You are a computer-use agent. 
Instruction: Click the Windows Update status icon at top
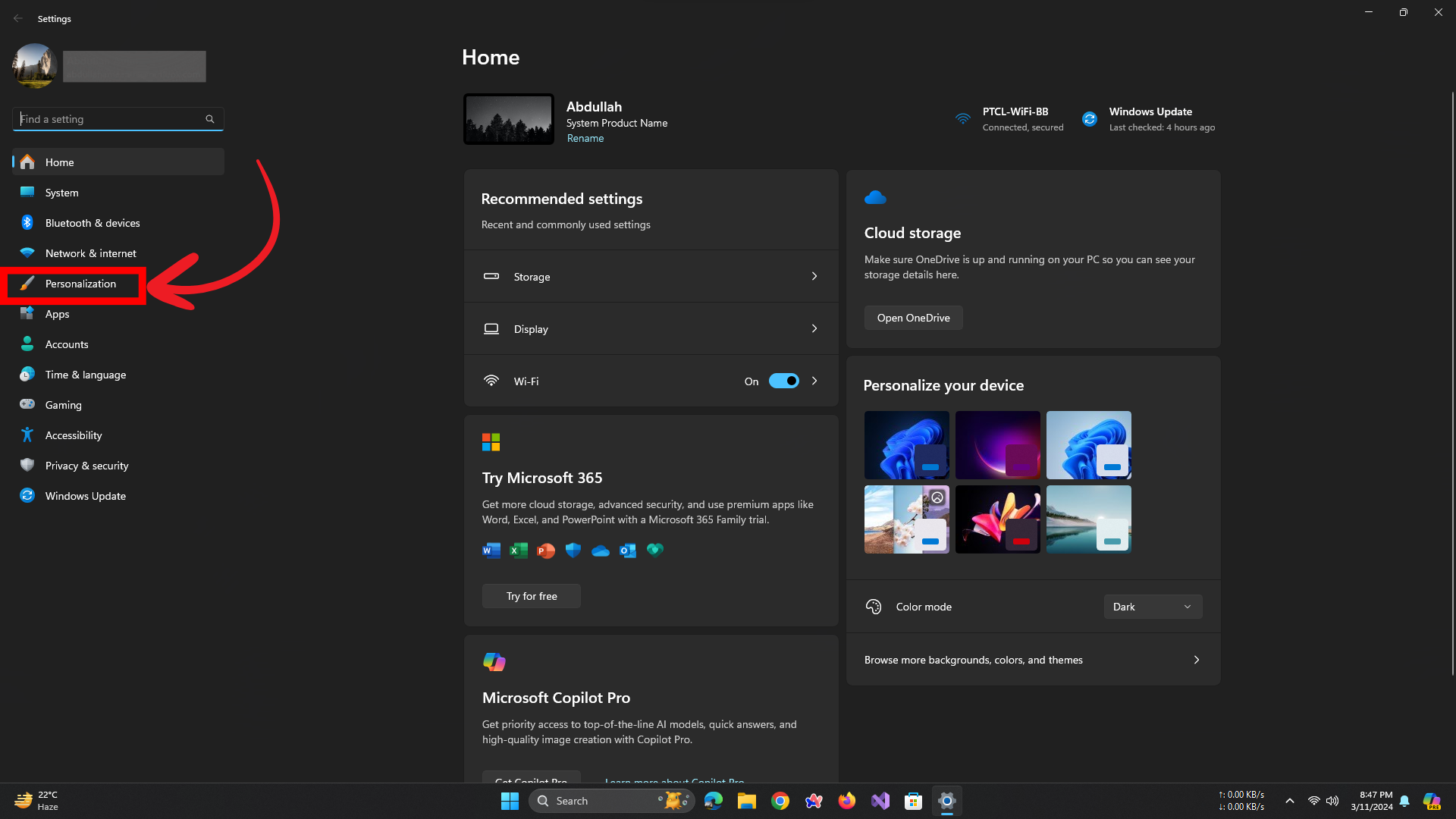pyautogui.click(x=1090, y=119)
